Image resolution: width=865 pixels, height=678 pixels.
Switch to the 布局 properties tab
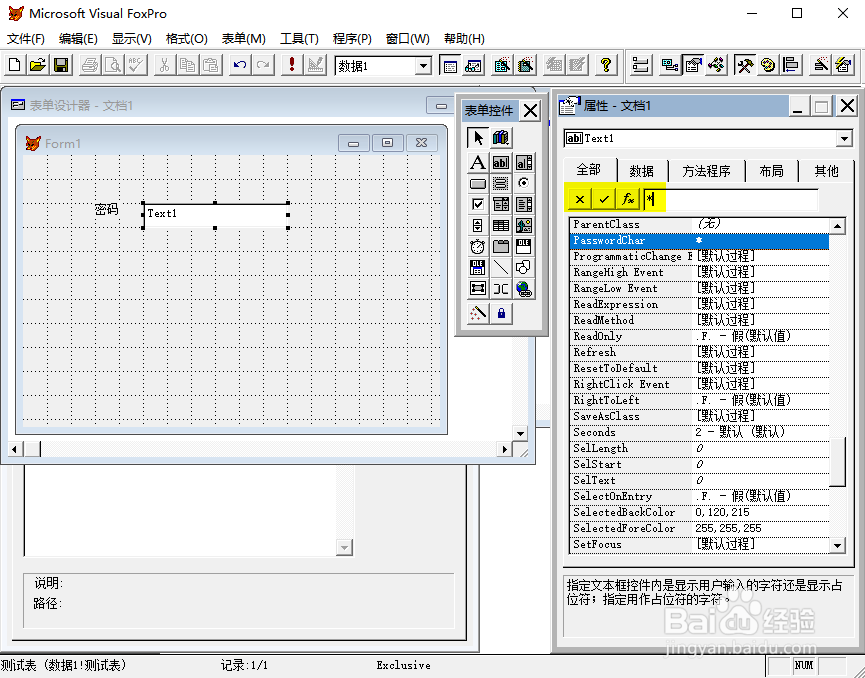[x=771, y=172]
